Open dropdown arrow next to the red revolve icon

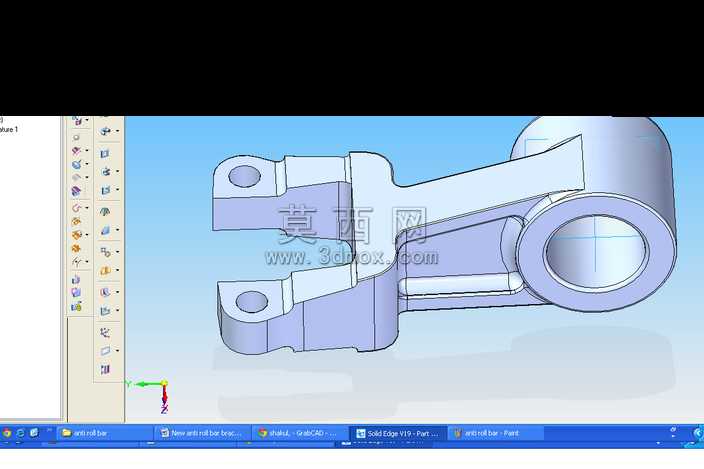[x=87, y=208]
